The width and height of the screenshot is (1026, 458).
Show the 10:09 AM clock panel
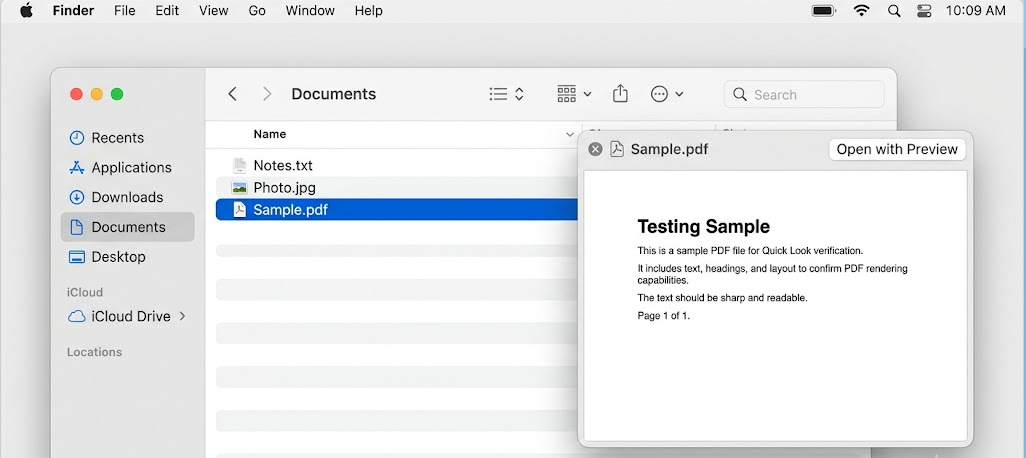click(x=976, y=10)
